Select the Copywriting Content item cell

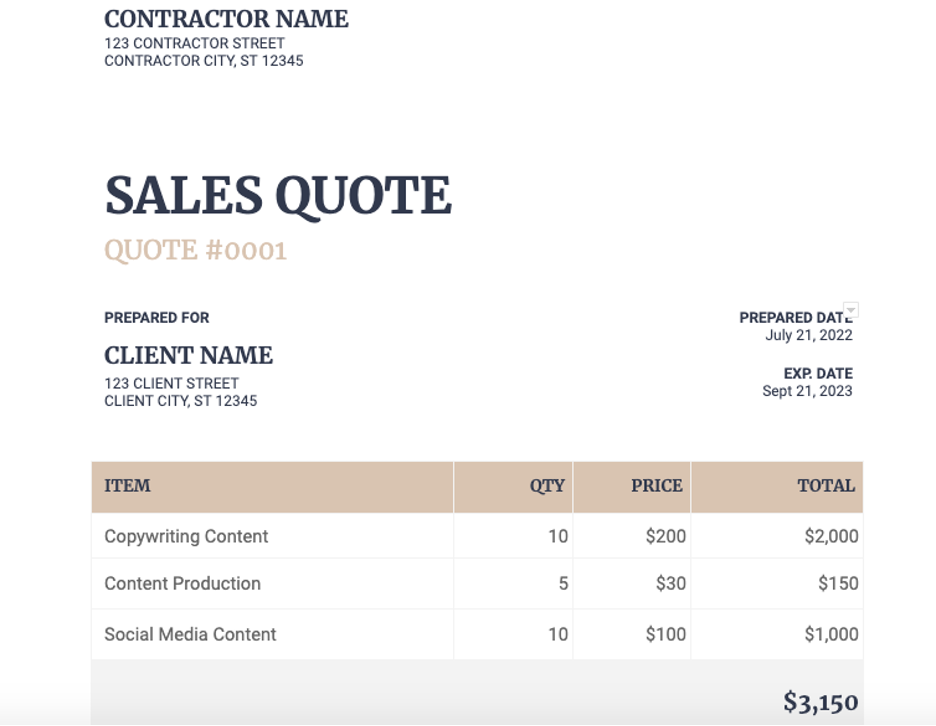[x=186, y=536]
